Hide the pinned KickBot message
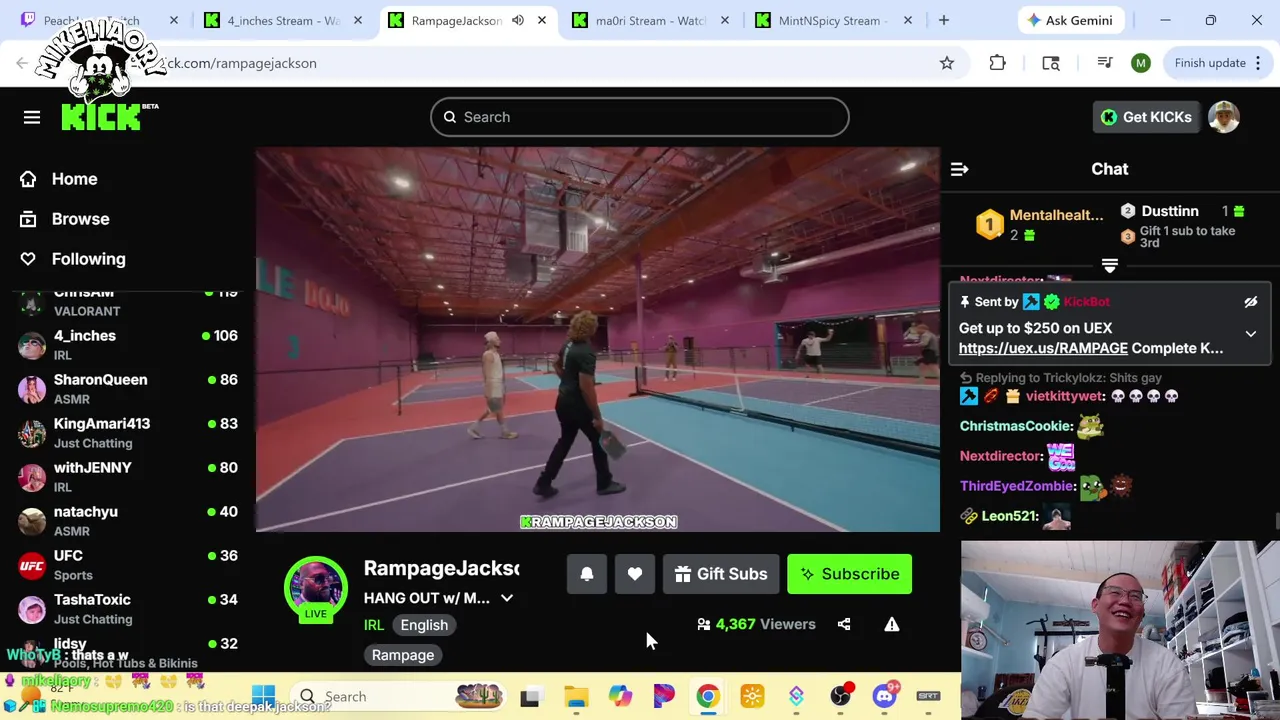Image resolution: width=1280 pixels, height=720 pixels. pos(1250,302)
